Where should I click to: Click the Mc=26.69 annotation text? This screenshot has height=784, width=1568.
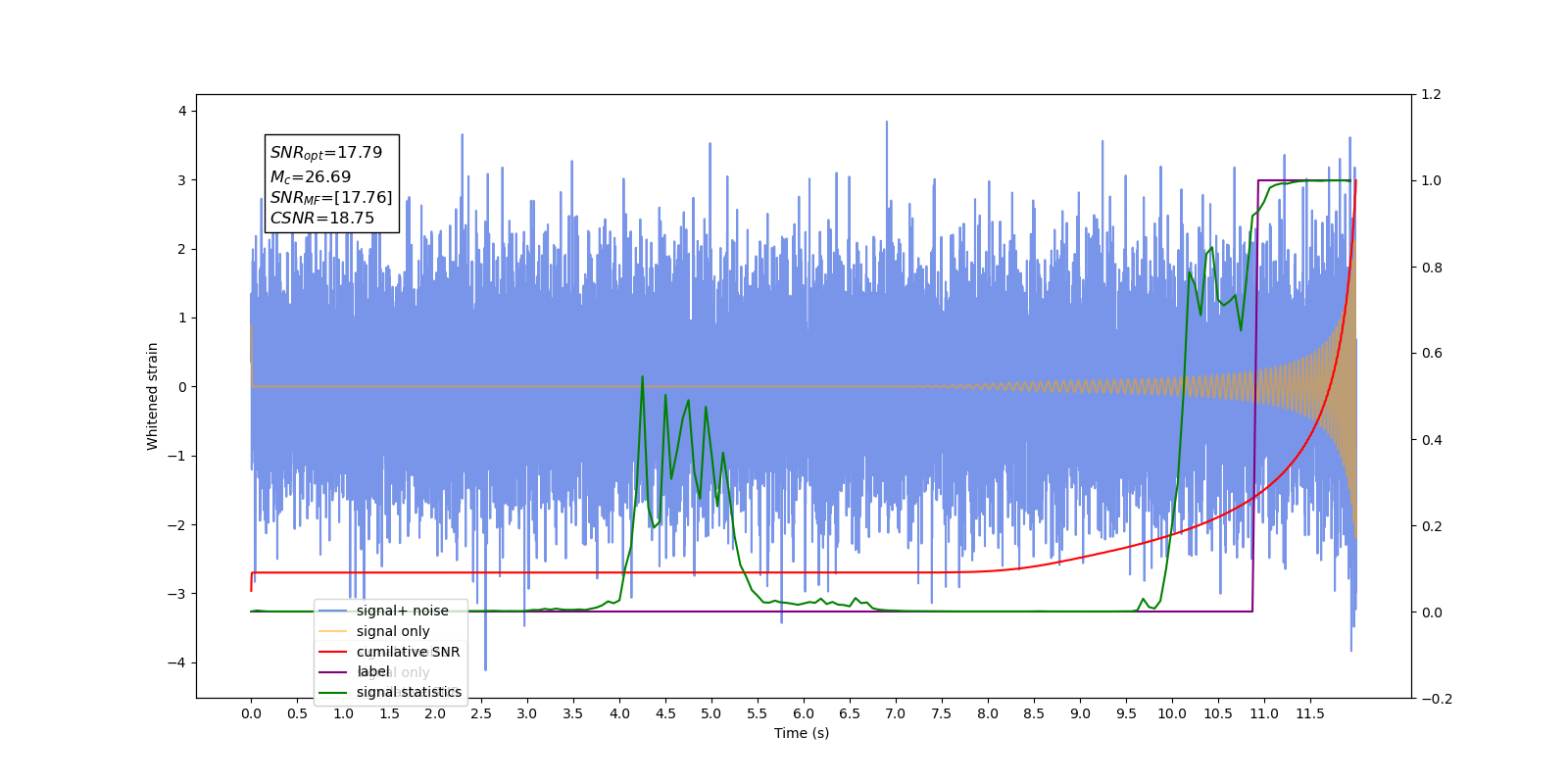coord(311,176)
